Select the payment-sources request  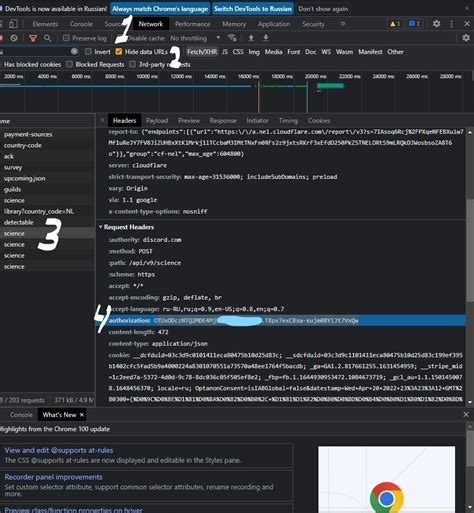(47, 134)
